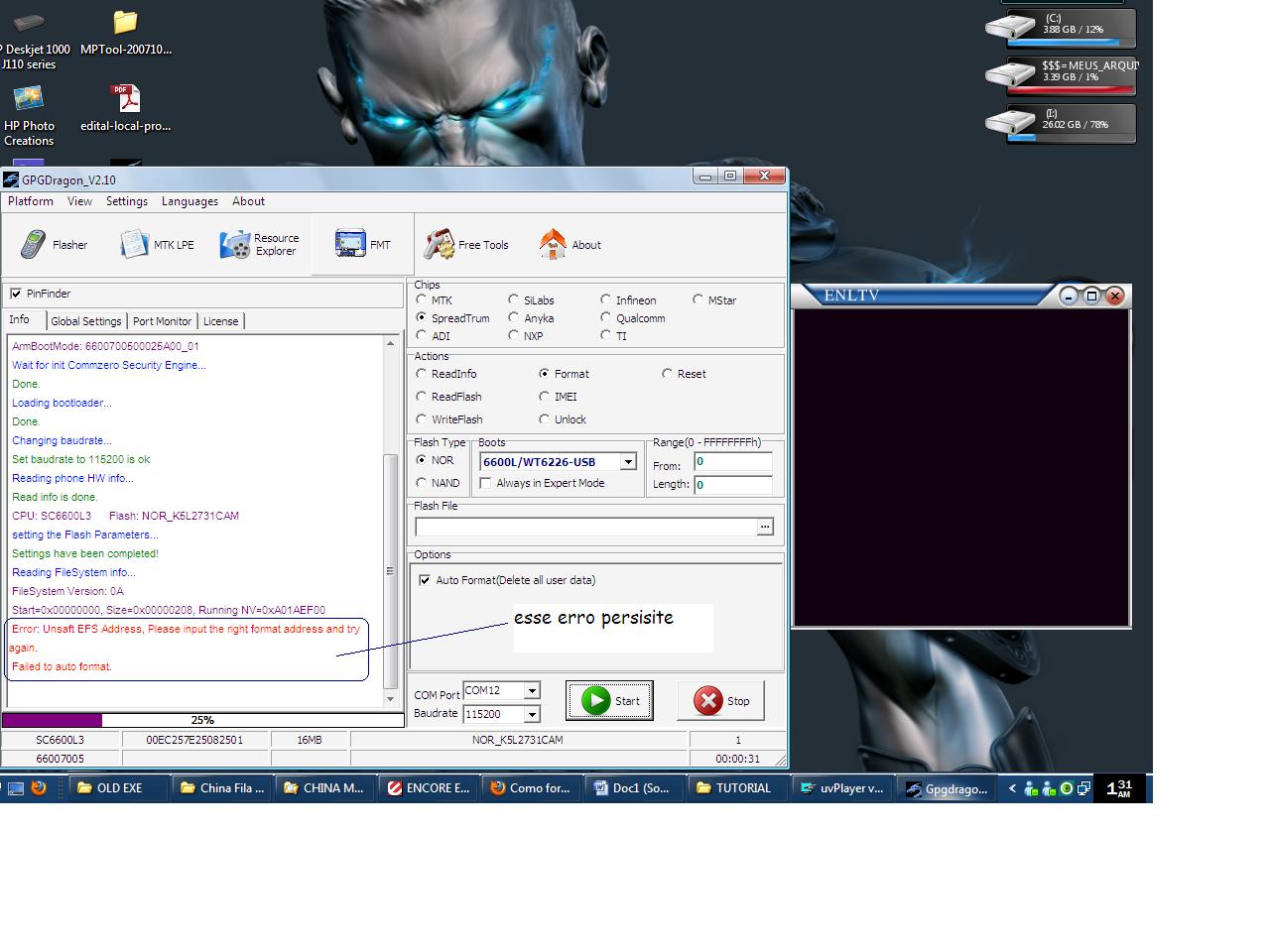Screen dimensions: 1270x952
Task: Open the Settings menu
Action: 127,201
